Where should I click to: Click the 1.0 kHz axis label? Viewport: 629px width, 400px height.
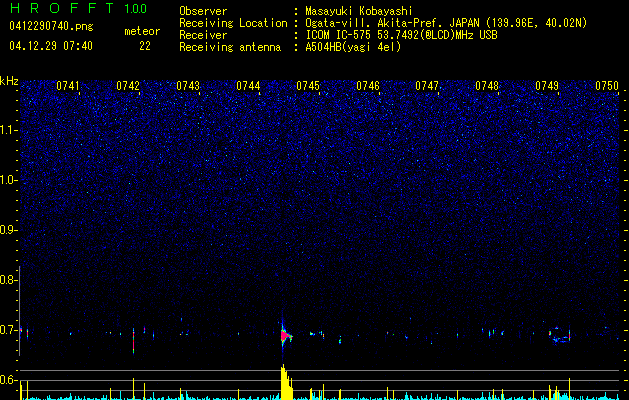9,180
